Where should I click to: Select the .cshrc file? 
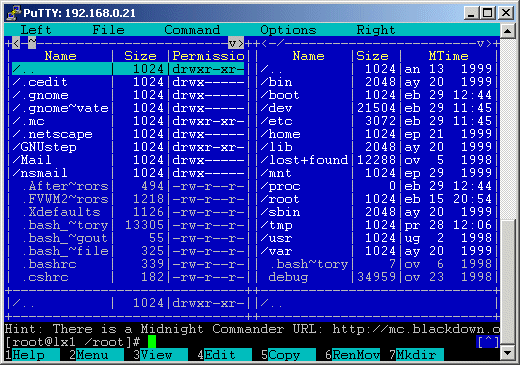click(128, 277)
